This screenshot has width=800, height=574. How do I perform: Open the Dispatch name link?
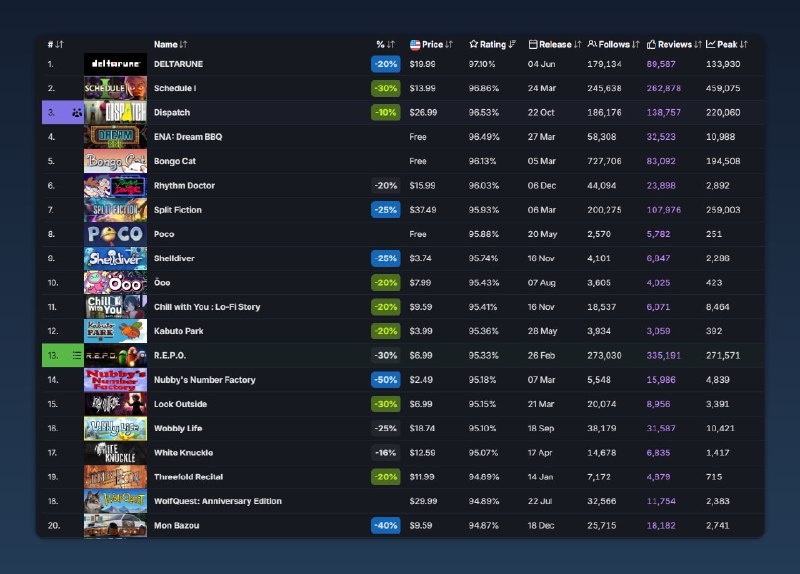(x=172, y=112)
